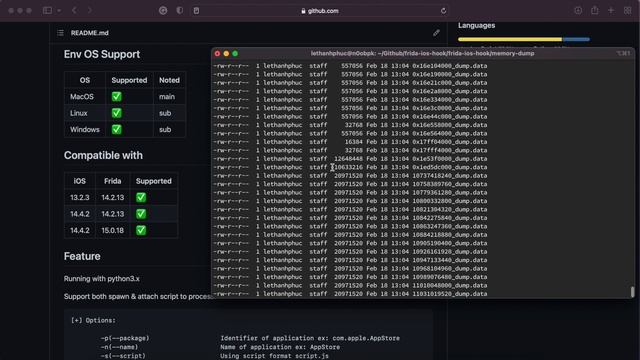Click the 14.4.2 / 14.2.13 supported checkmark
The image size is (640, 360).
[x=141, y=214]
